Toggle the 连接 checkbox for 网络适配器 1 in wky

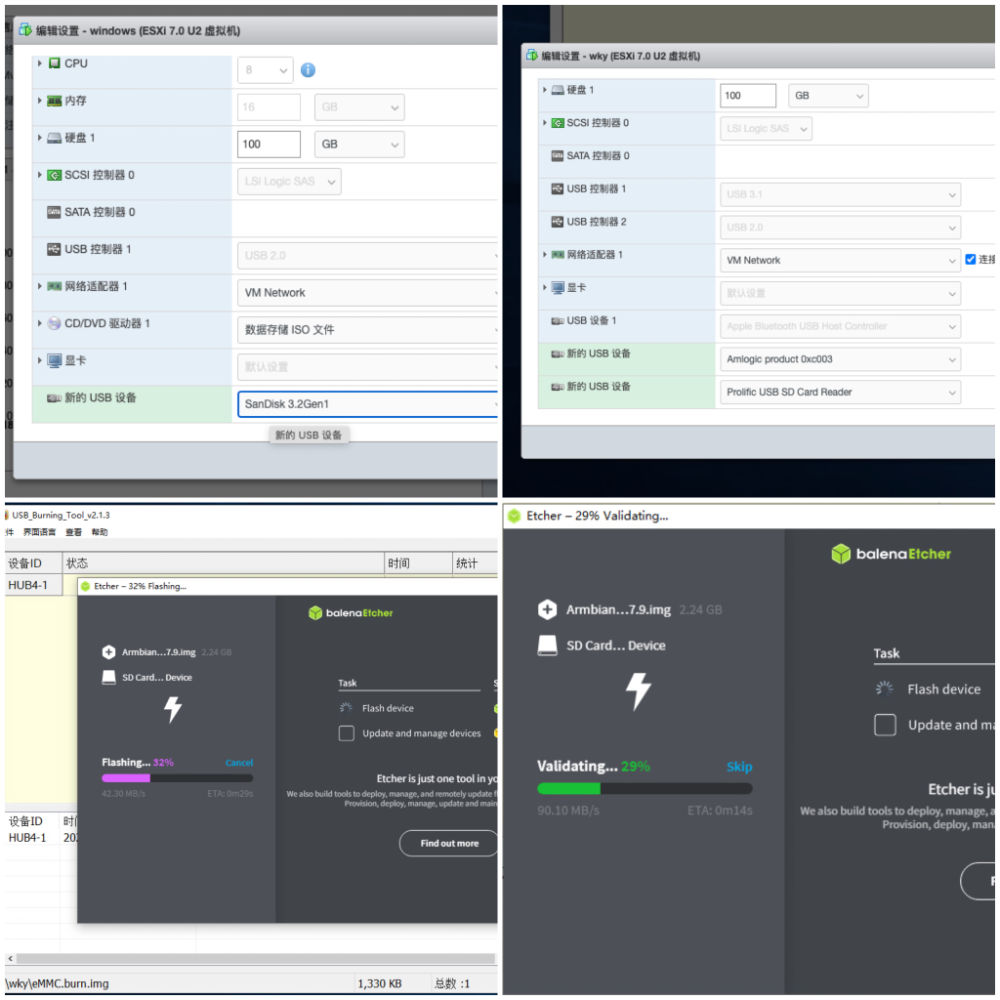click(x=970, y=259)
